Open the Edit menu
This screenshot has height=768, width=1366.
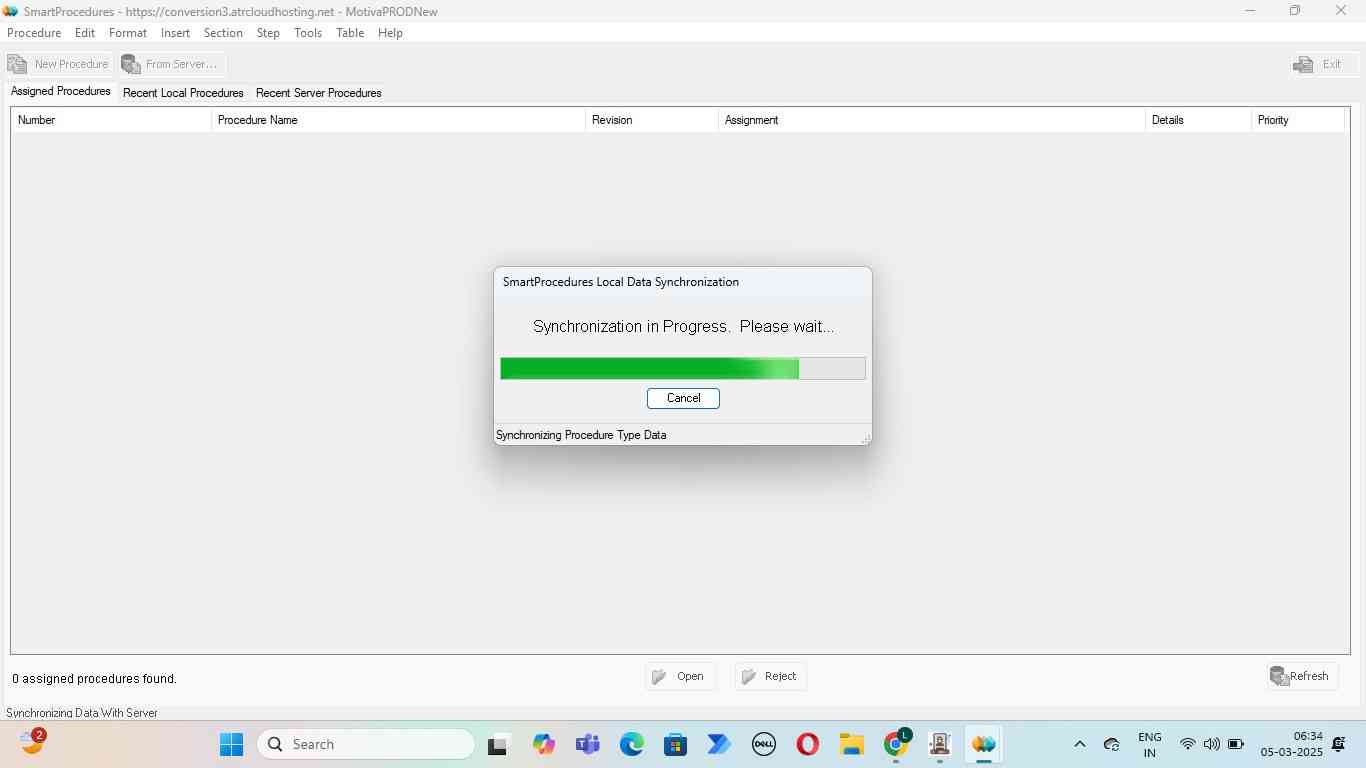point(85,33)
